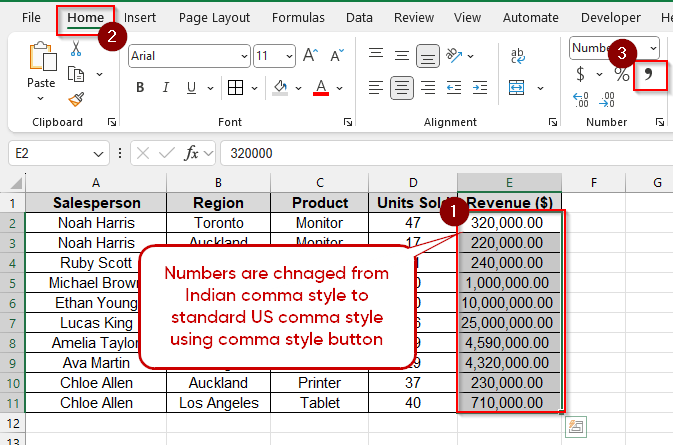Click the Comma Style button
The height and width of the screenshot is (445, 673).
649,74
